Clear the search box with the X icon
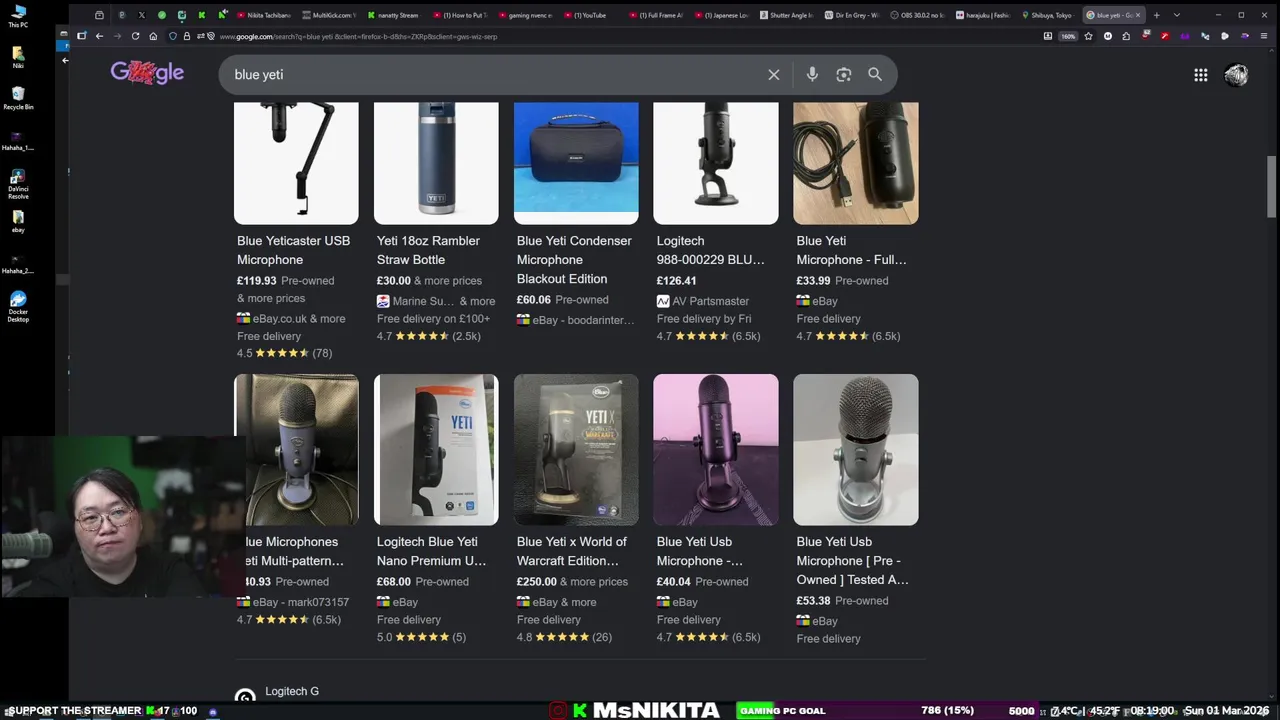The image size is (1280, 720). 773,75
